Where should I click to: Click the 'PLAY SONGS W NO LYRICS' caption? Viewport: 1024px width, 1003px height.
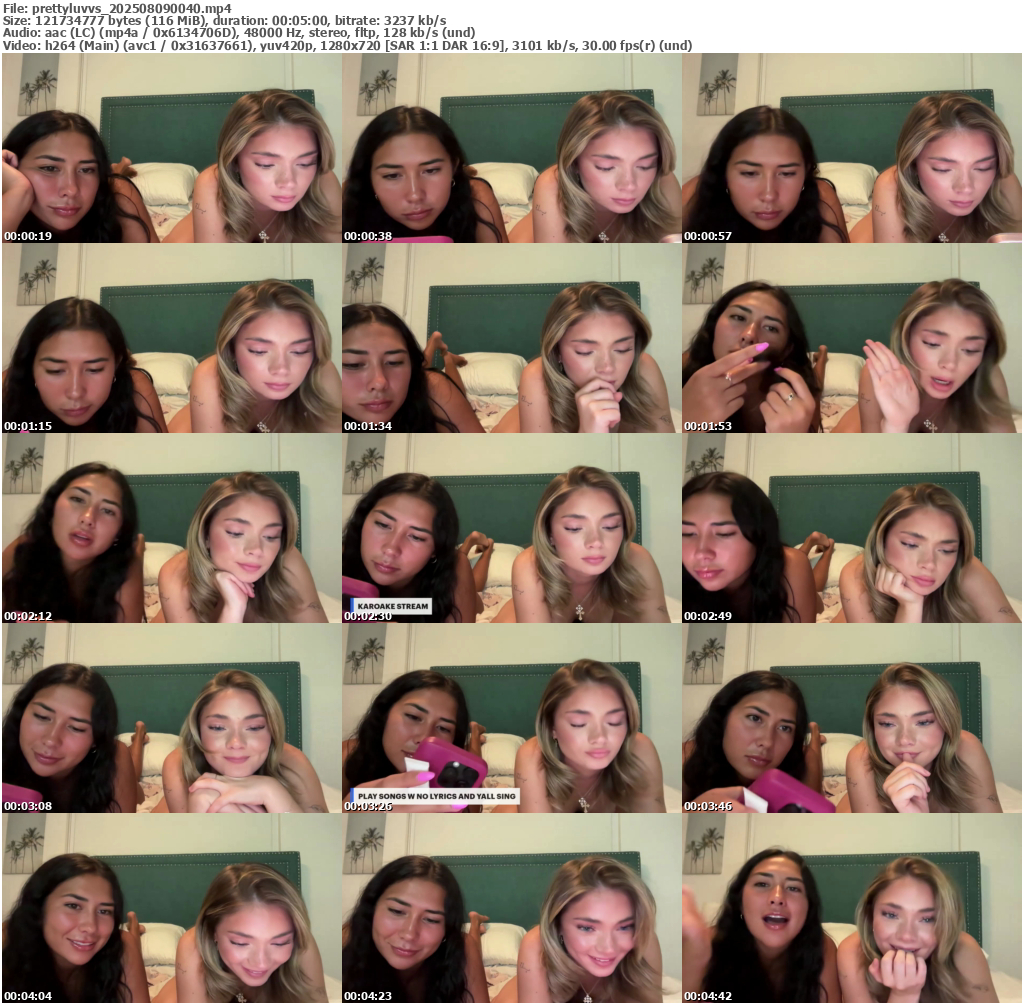436,796
